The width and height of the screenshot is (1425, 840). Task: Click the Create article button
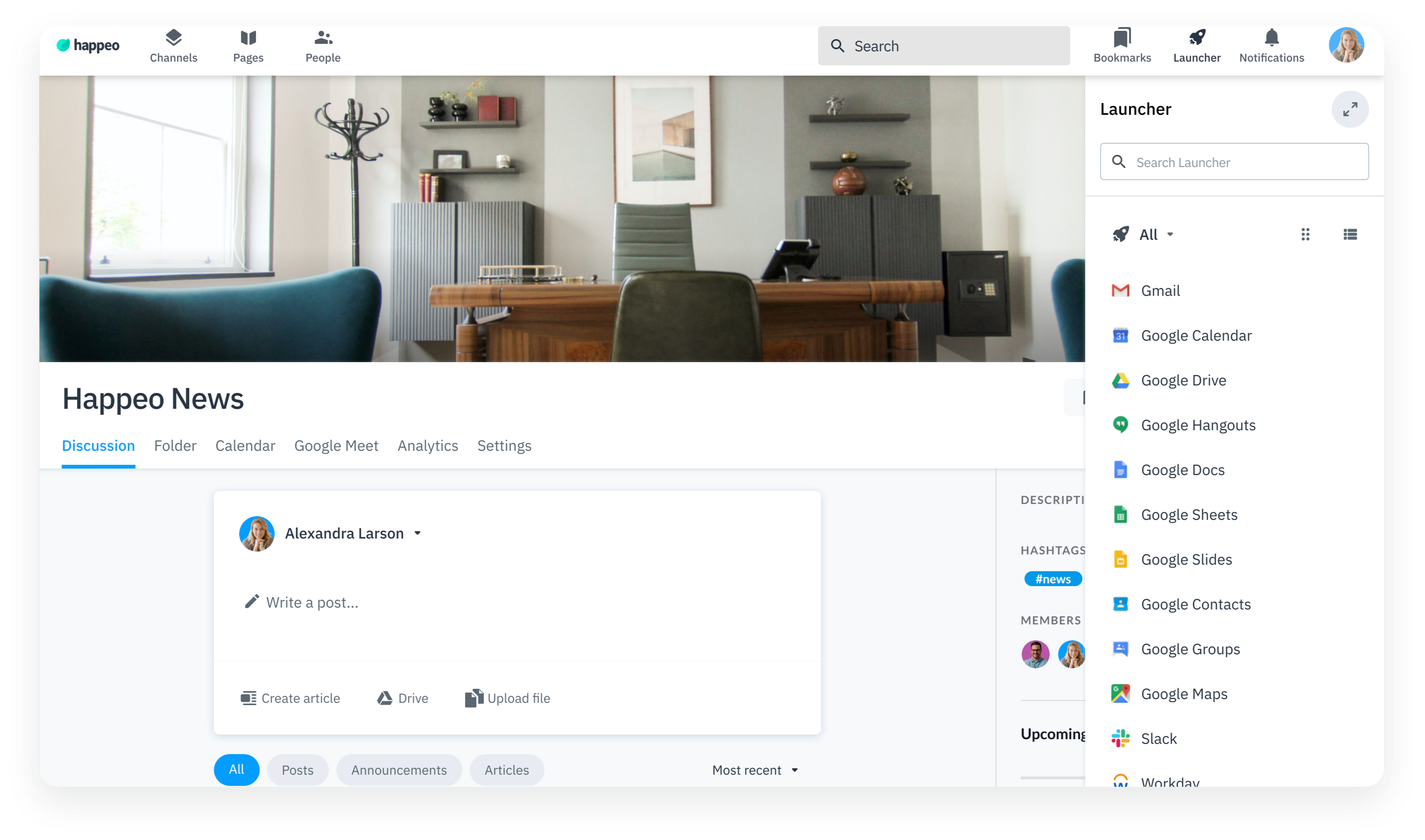point(290,698)
